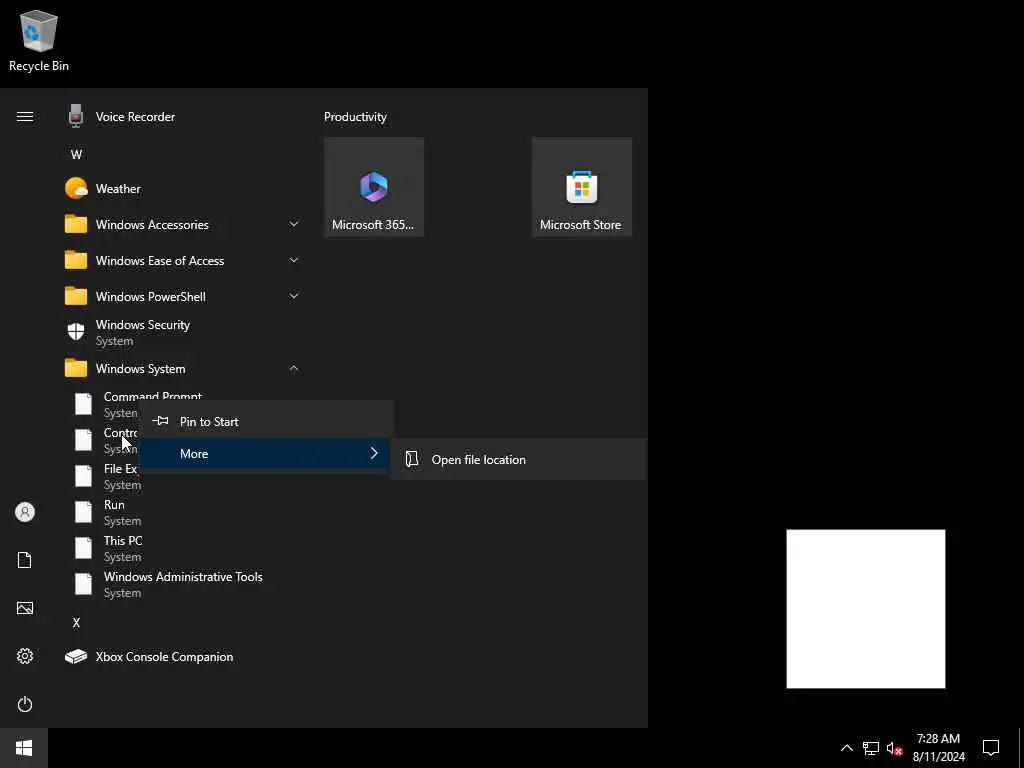
Task: Click the clock showing 7:28 AM
Action: [938, 739]
